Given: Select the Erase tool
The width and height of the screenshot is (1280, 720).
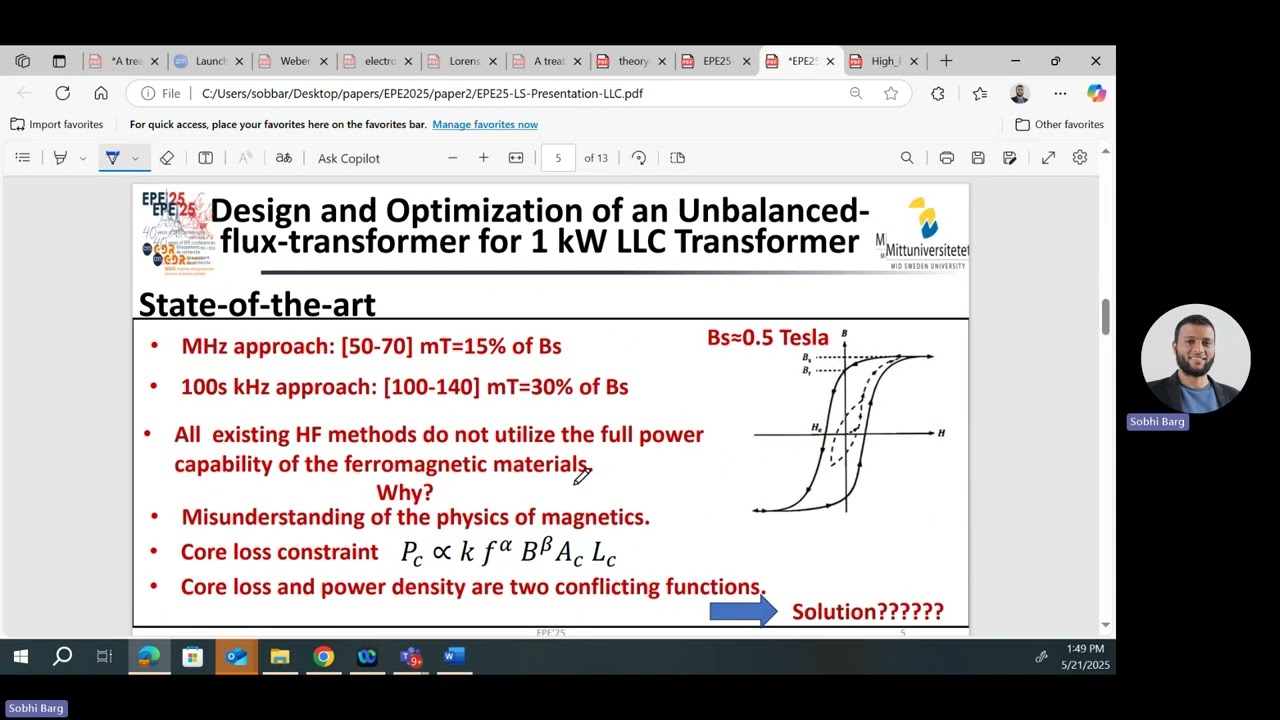Looking at the screenshot, I should tap(167, 158).
